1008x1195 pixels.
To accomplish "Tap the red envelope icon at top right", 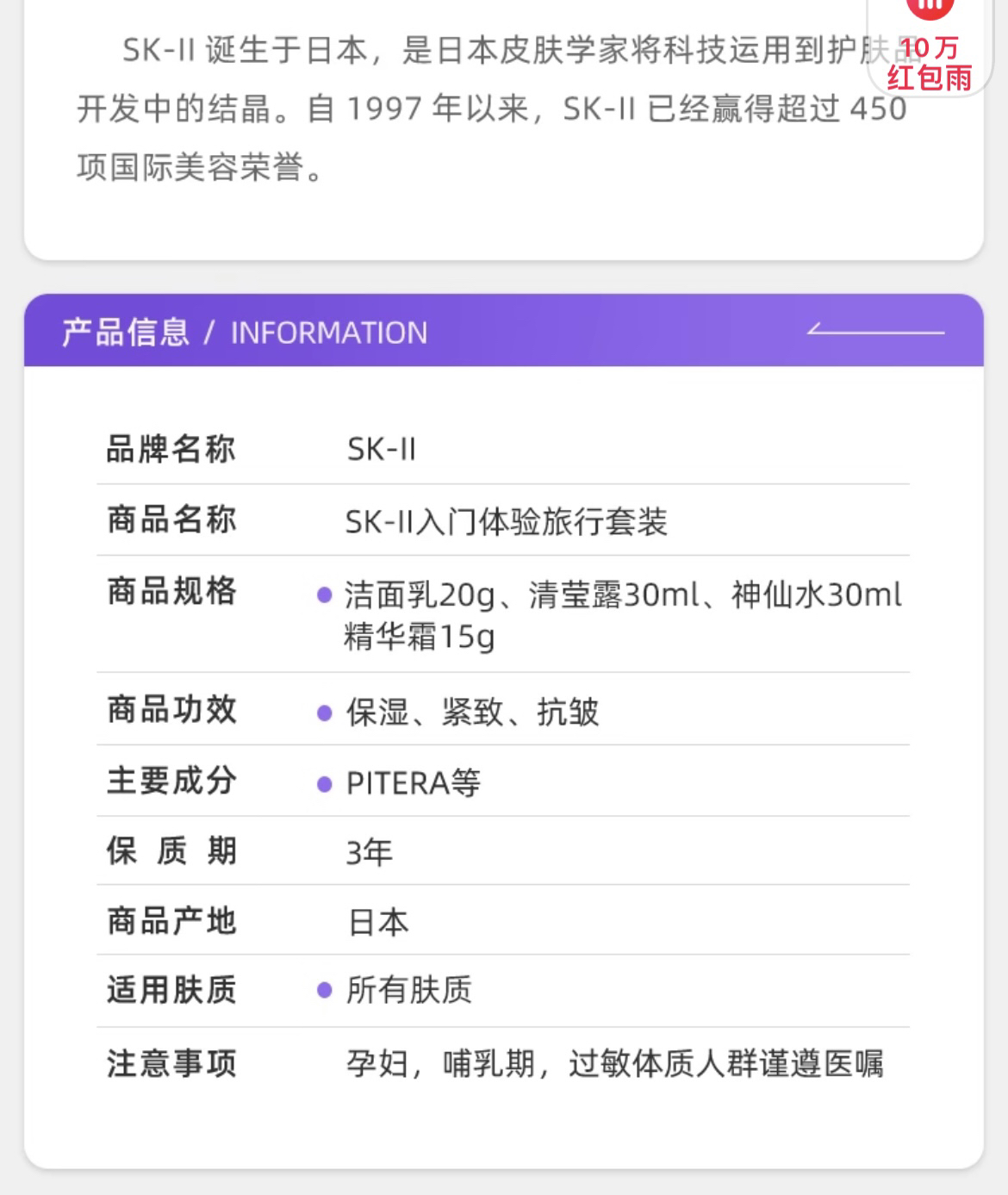I will [x=930, y=7].
